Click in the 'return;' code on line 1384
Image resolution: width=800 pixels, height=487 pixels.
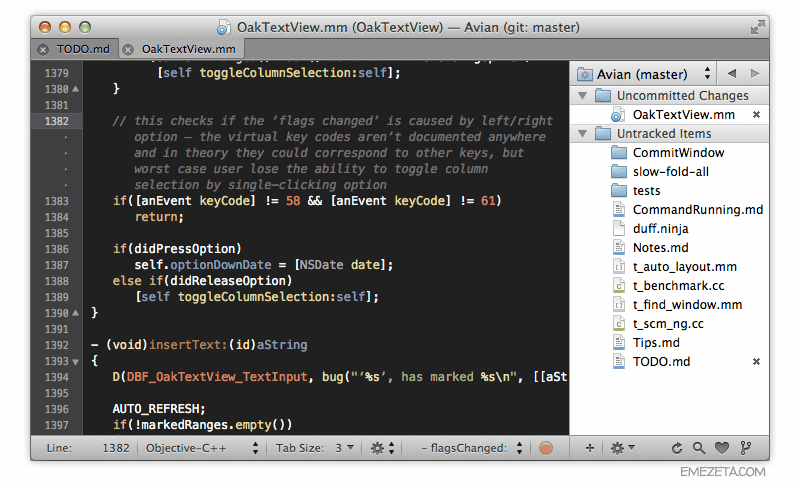pyautogui.click(x=159, y=217)
